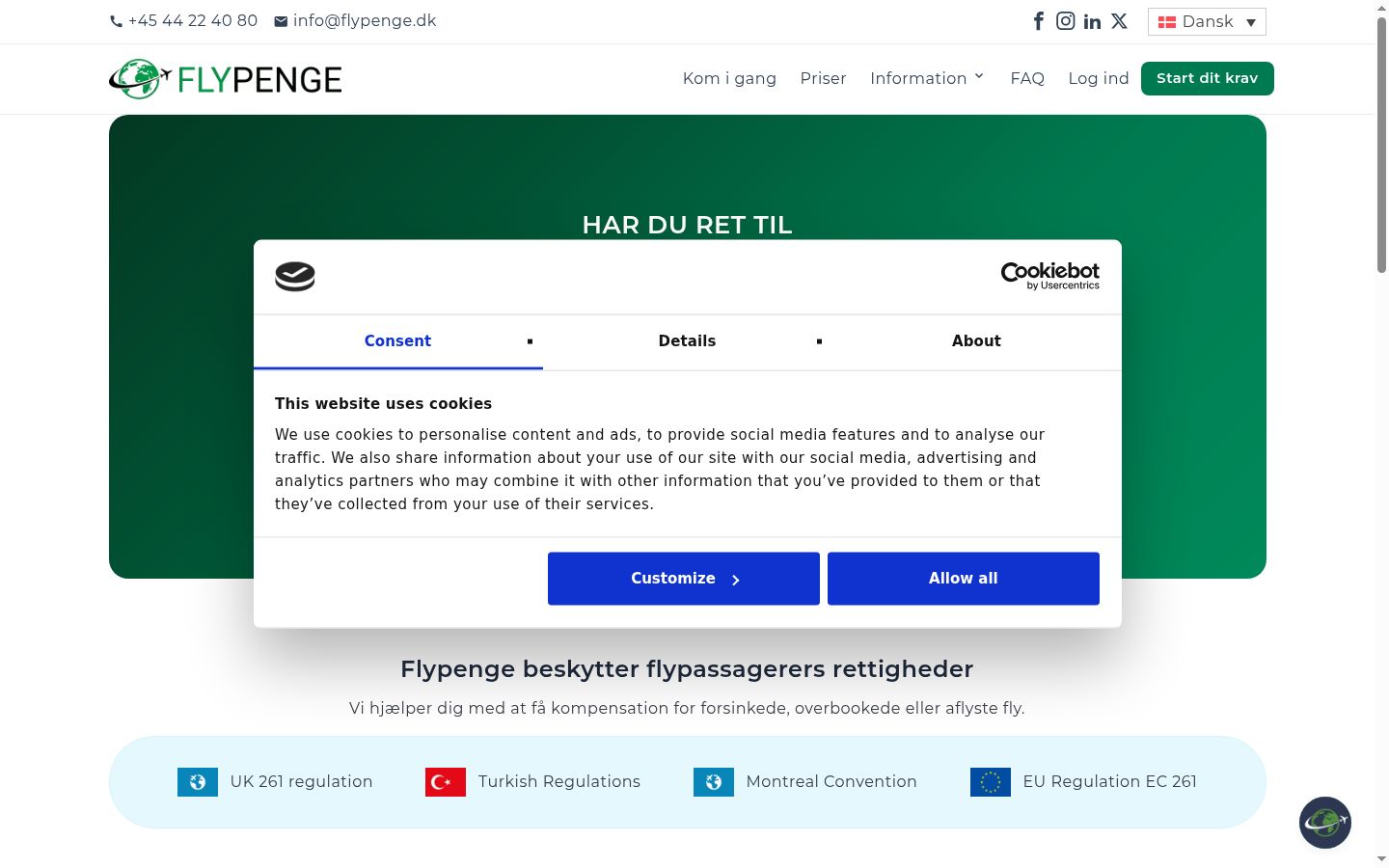
Task: Open the Dansk language dropdown arrow
Action: pyautogui.click(x=1251, y=22)
